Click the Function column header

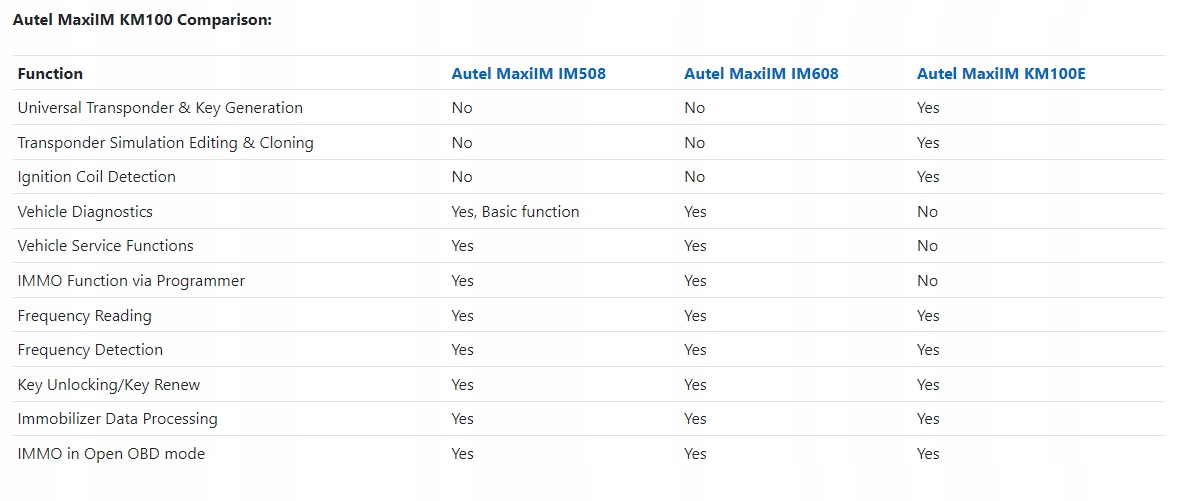click(x=50, y=73)
